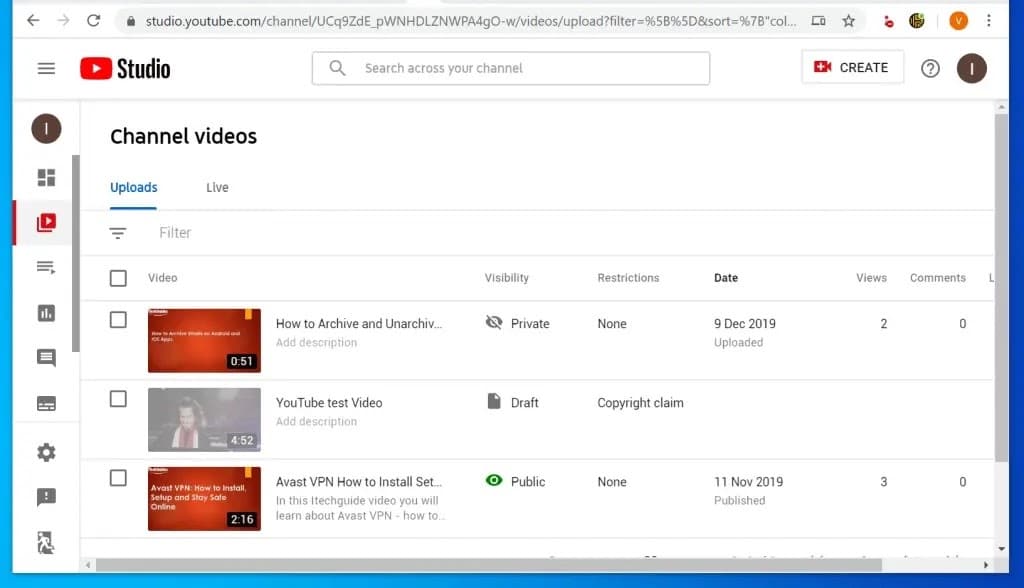Click Search across your channel field

point(511,68)
